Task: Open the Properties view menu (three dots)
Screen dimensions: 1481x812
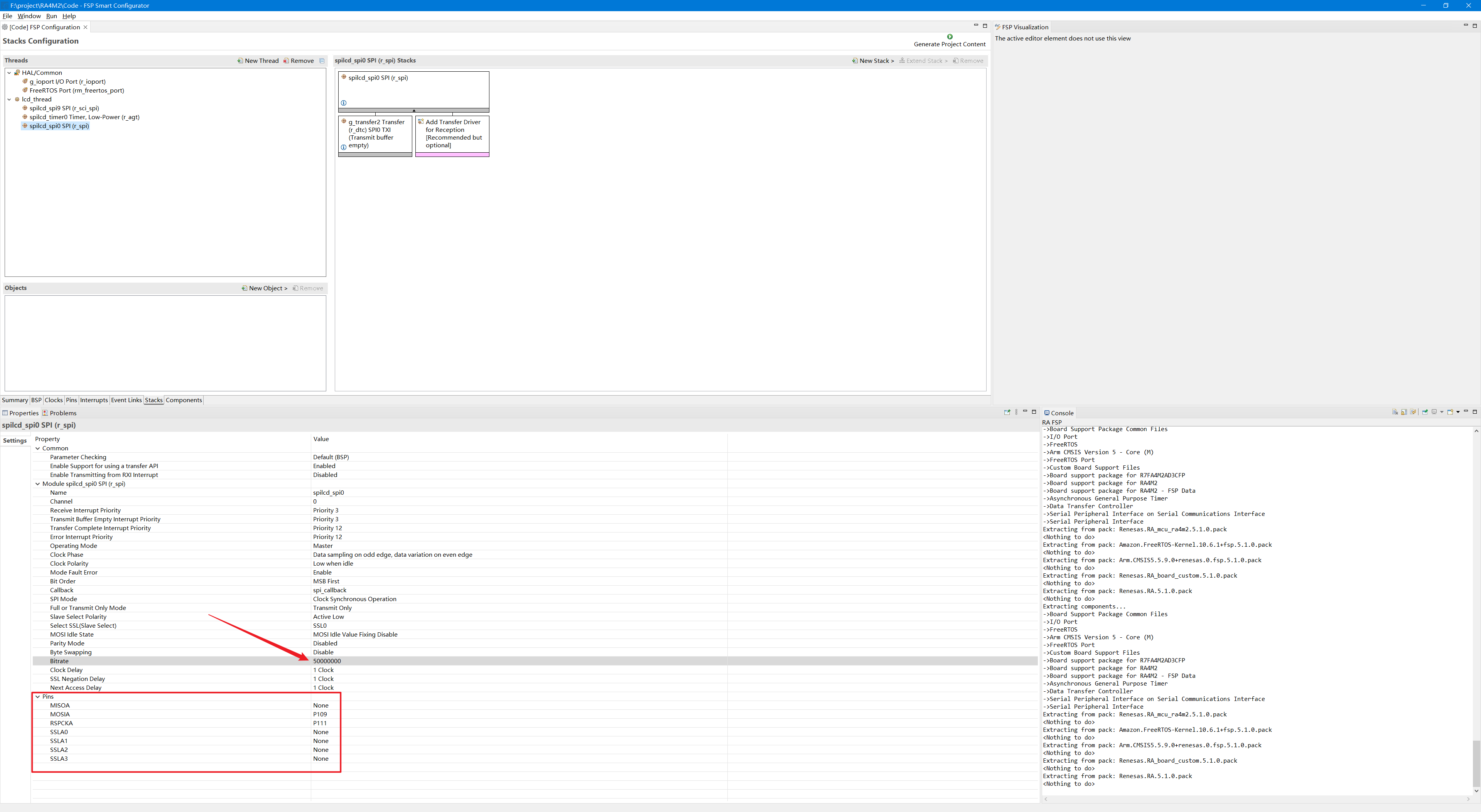Action: [x=1017, y=412]
